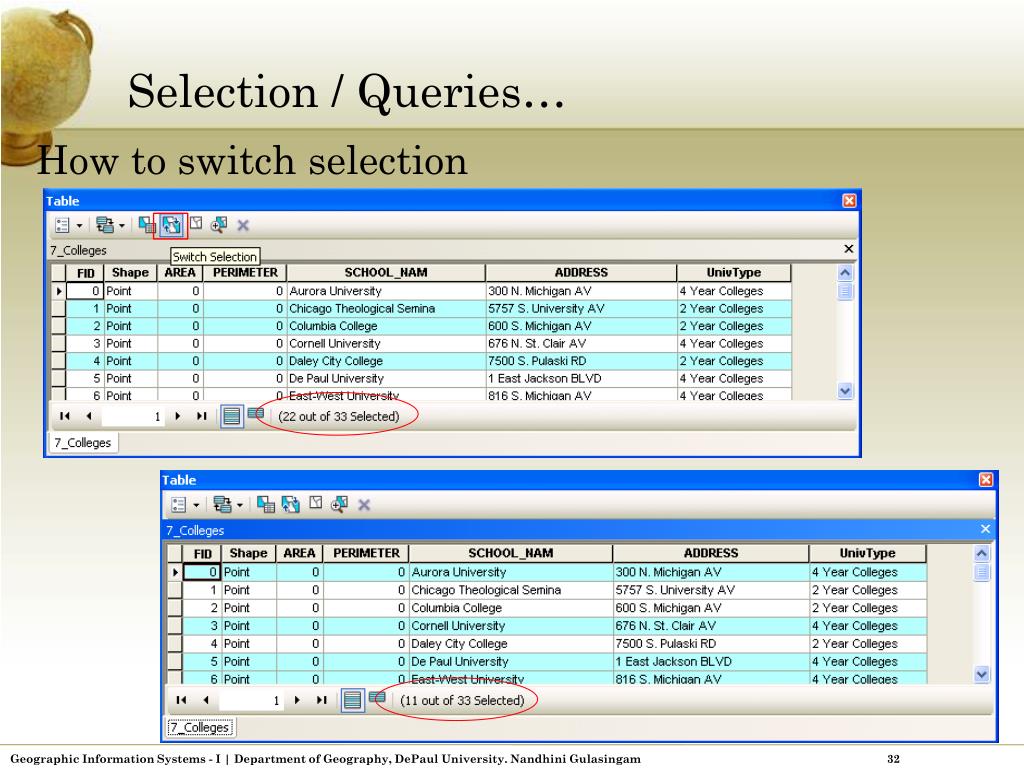Open Select By Attributes in lower Table window

tap(266, 504)
